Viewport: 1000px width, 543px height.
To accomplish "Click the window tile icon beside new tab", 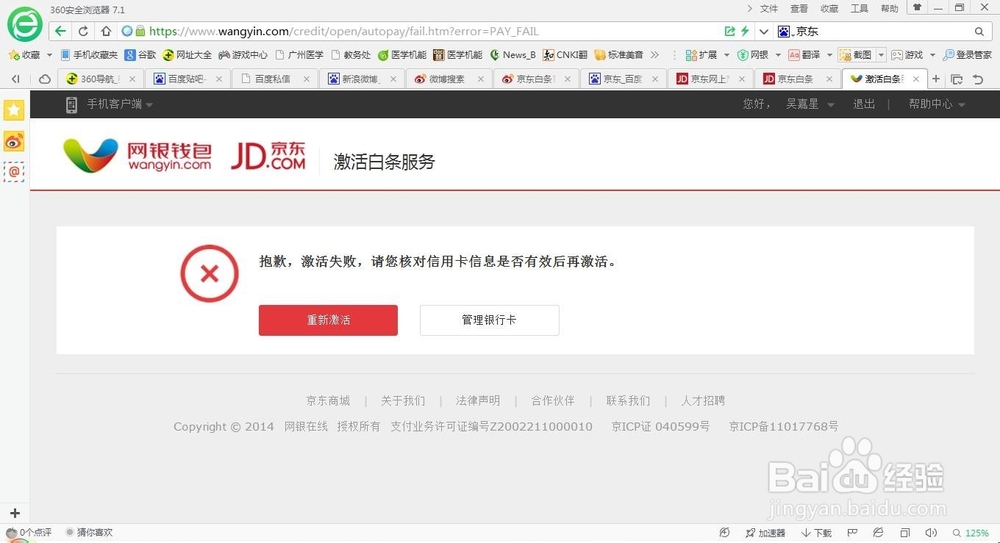I will click(957, 79).
